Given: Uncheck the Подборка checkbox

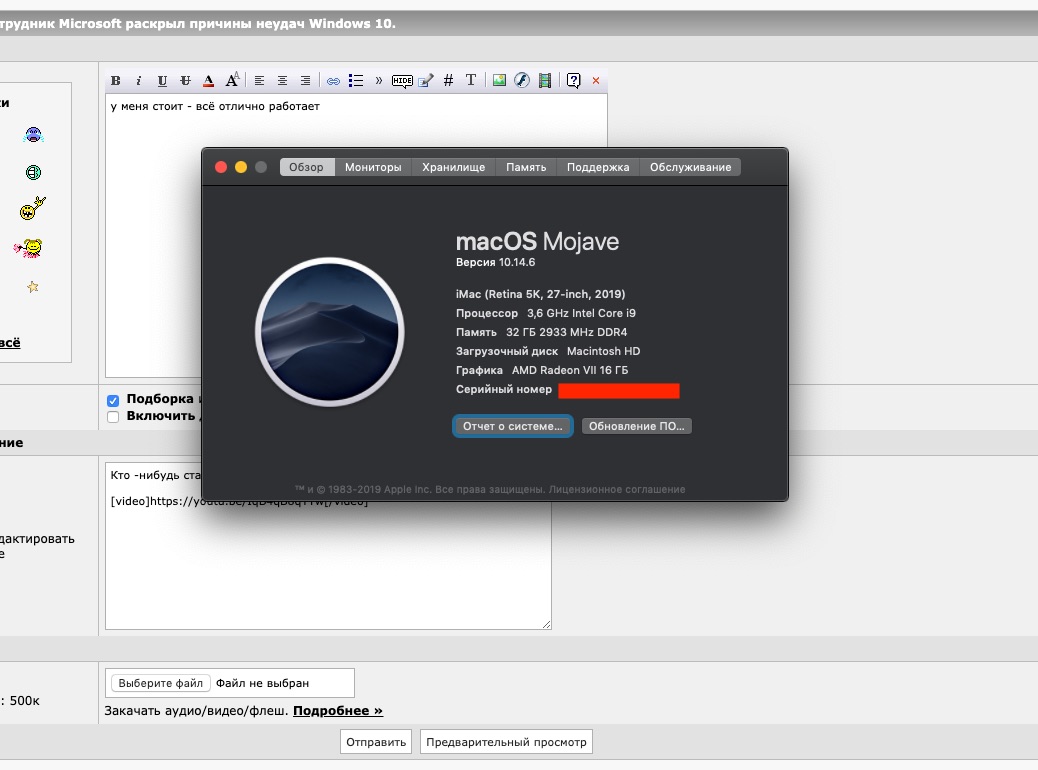Looking at the screenshot, I should [x=113, y=401].
